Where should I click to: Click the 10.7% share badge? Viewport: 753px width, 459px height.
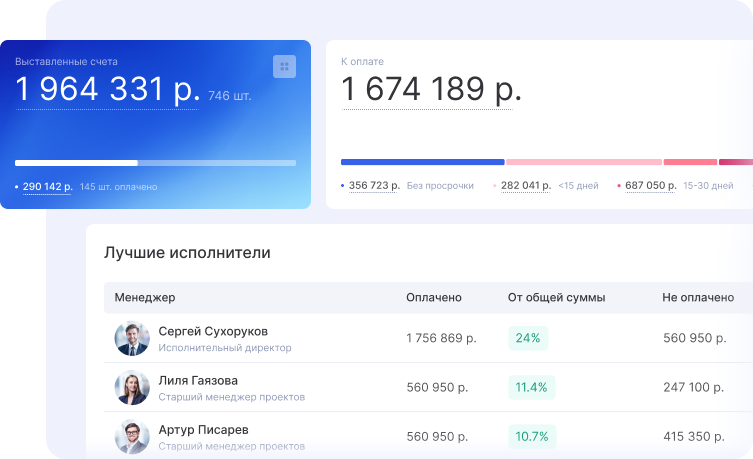531,436
